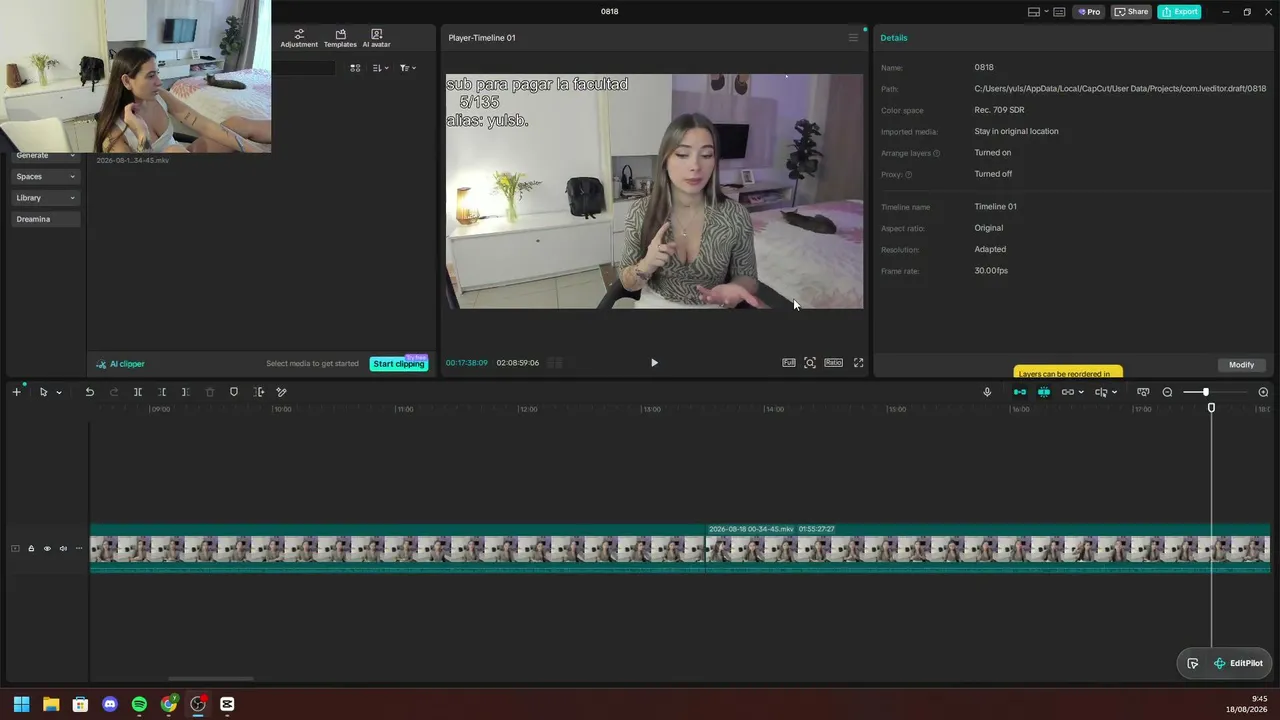1280x720 pixels.
Task: Delete left of playhead trim icon
Action: click(x=162, y=392)
